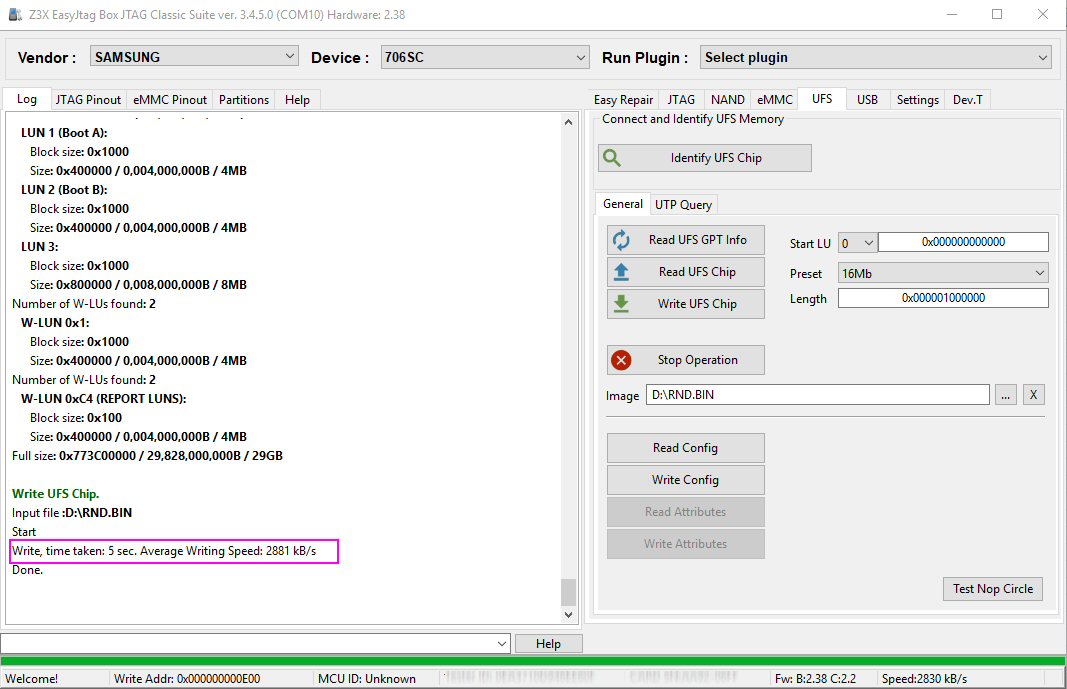Switch to the UTP Query tab
This screenshot has width=1067, height=689.
tap(683, 205)
